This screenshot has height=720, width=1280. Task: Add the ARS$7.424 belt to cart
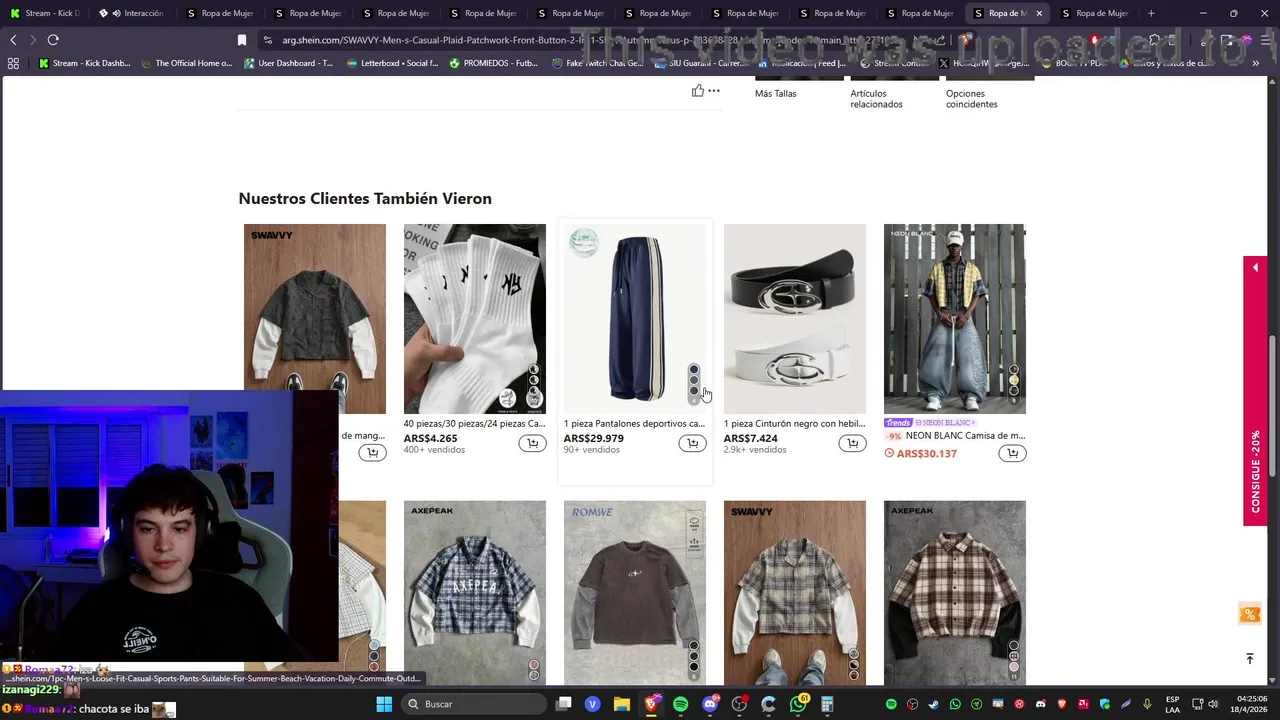[852, 443]
